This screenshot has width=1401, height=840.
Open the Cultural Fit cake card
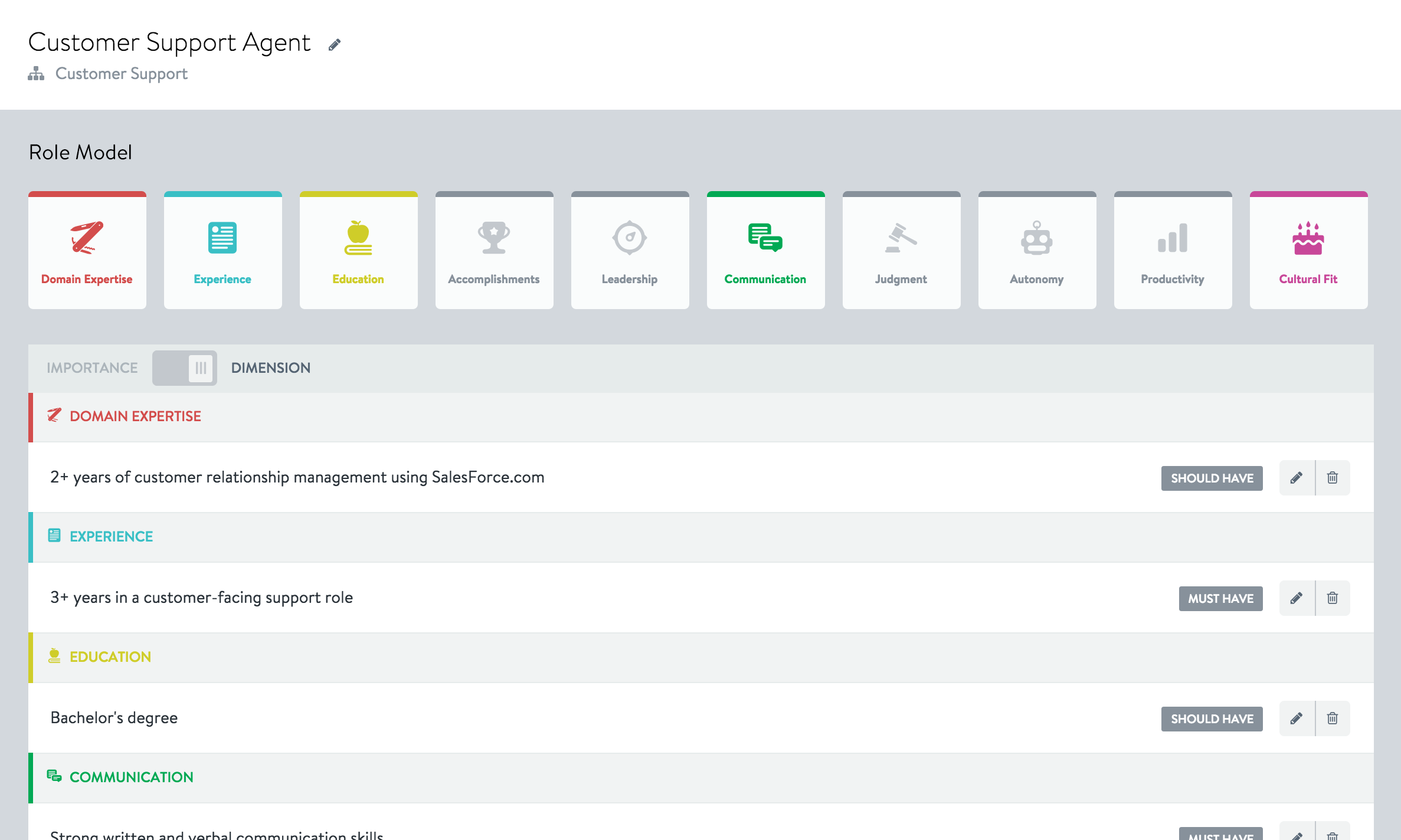coord(1309,251)
